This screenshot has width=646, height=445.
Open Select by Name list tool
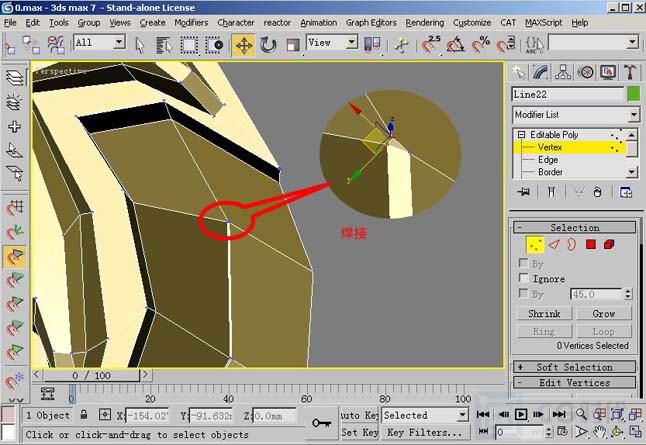point(164,44)
